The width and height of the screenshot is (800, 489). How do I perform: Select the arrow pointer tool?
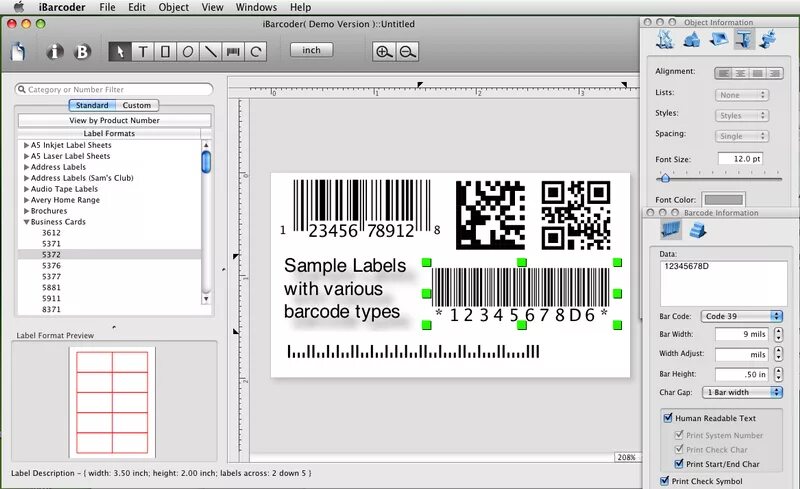120,52
